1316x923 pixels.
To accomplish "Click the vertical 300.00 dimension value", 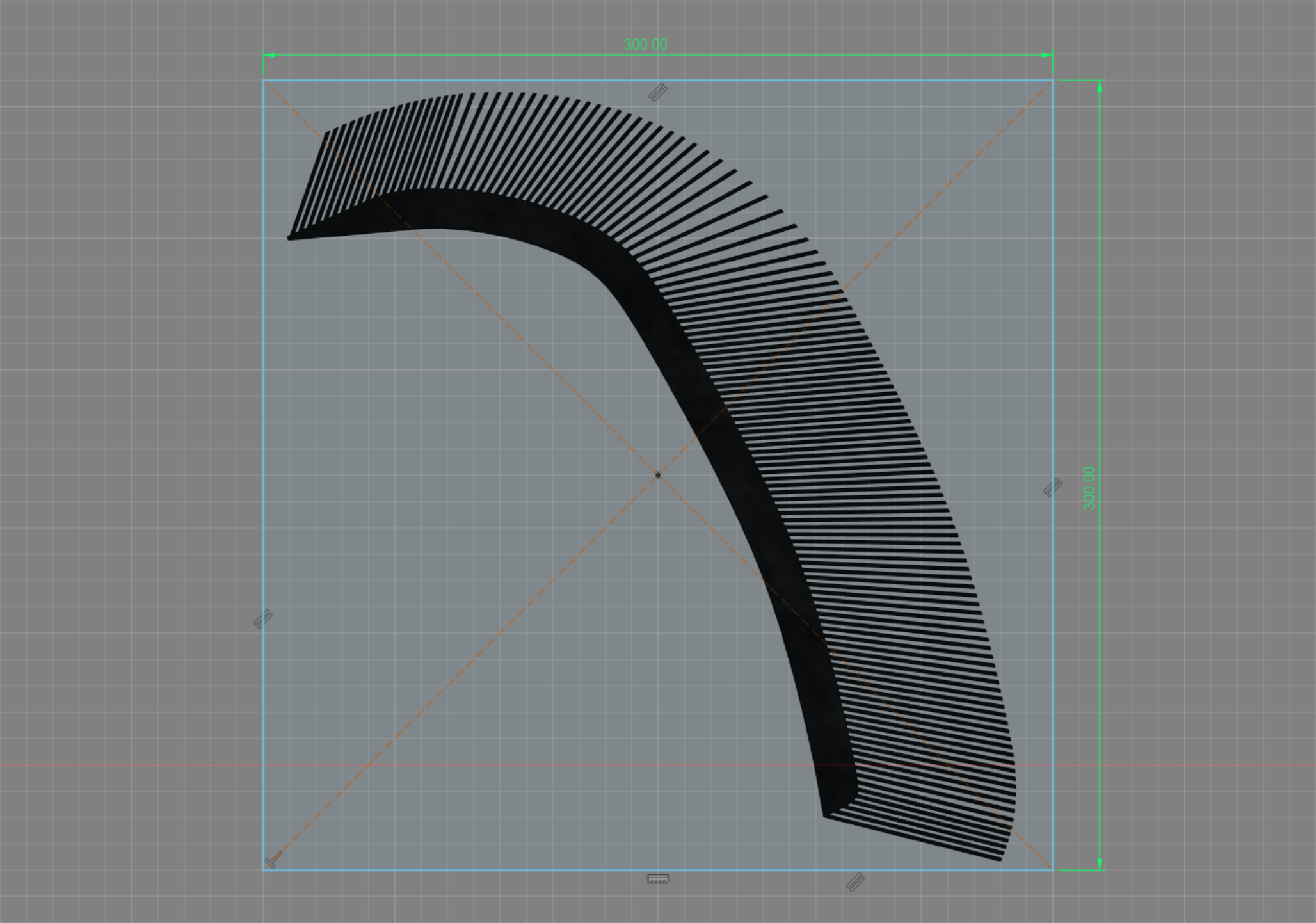I will pos(1089,488).
